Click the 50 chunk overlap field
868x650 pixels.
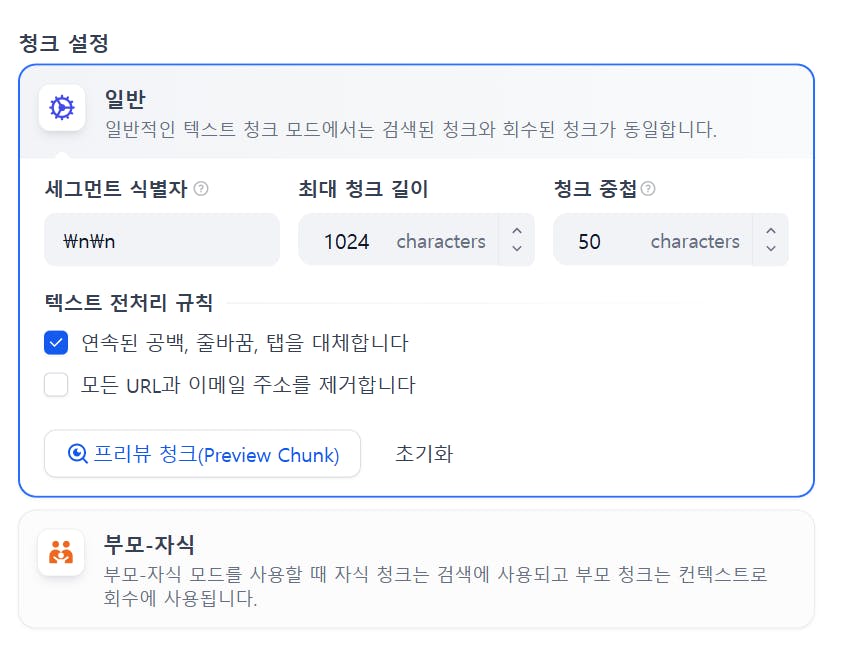[590, 241]
